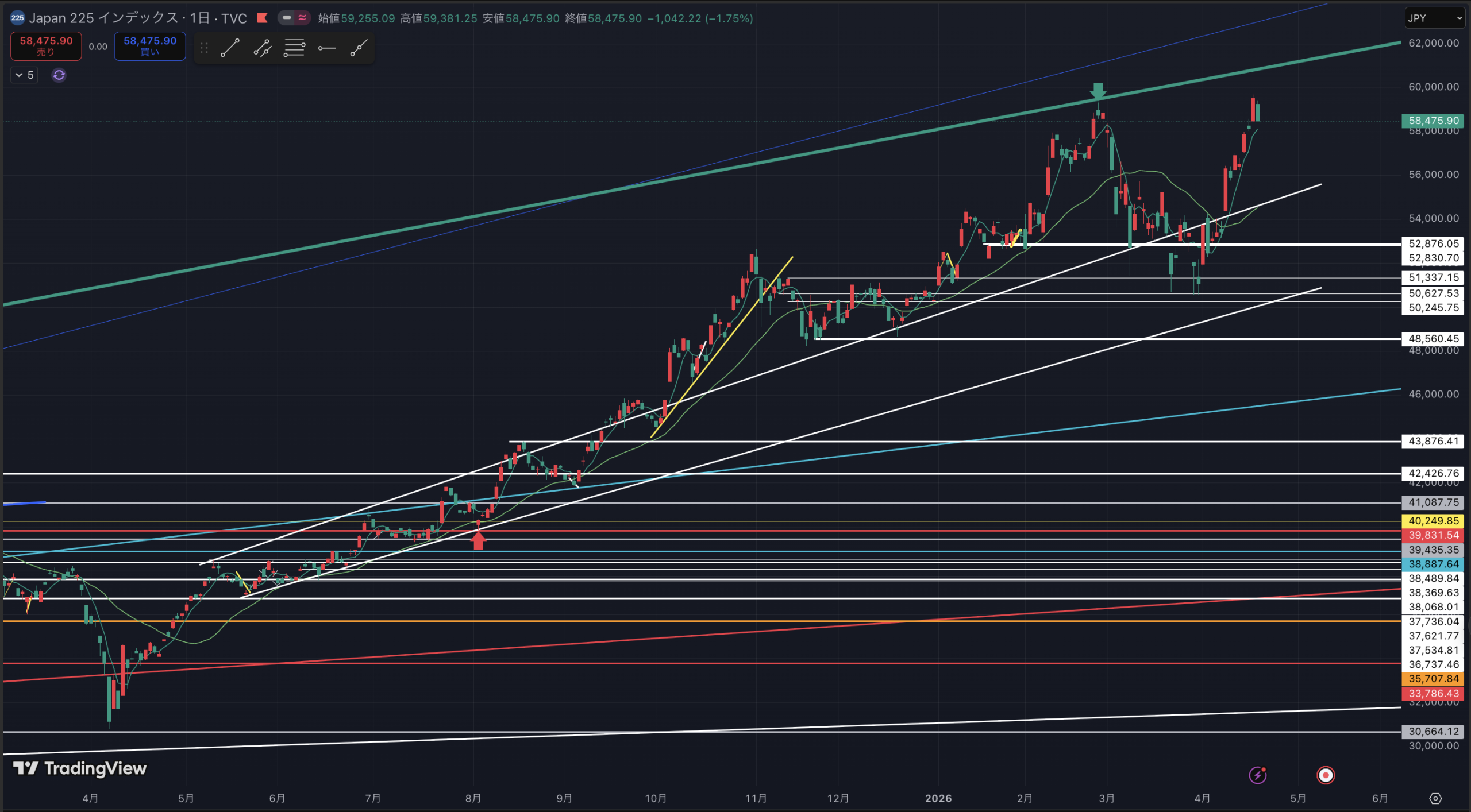Click the purple refresh indicator icon

(x=59, y=75)
